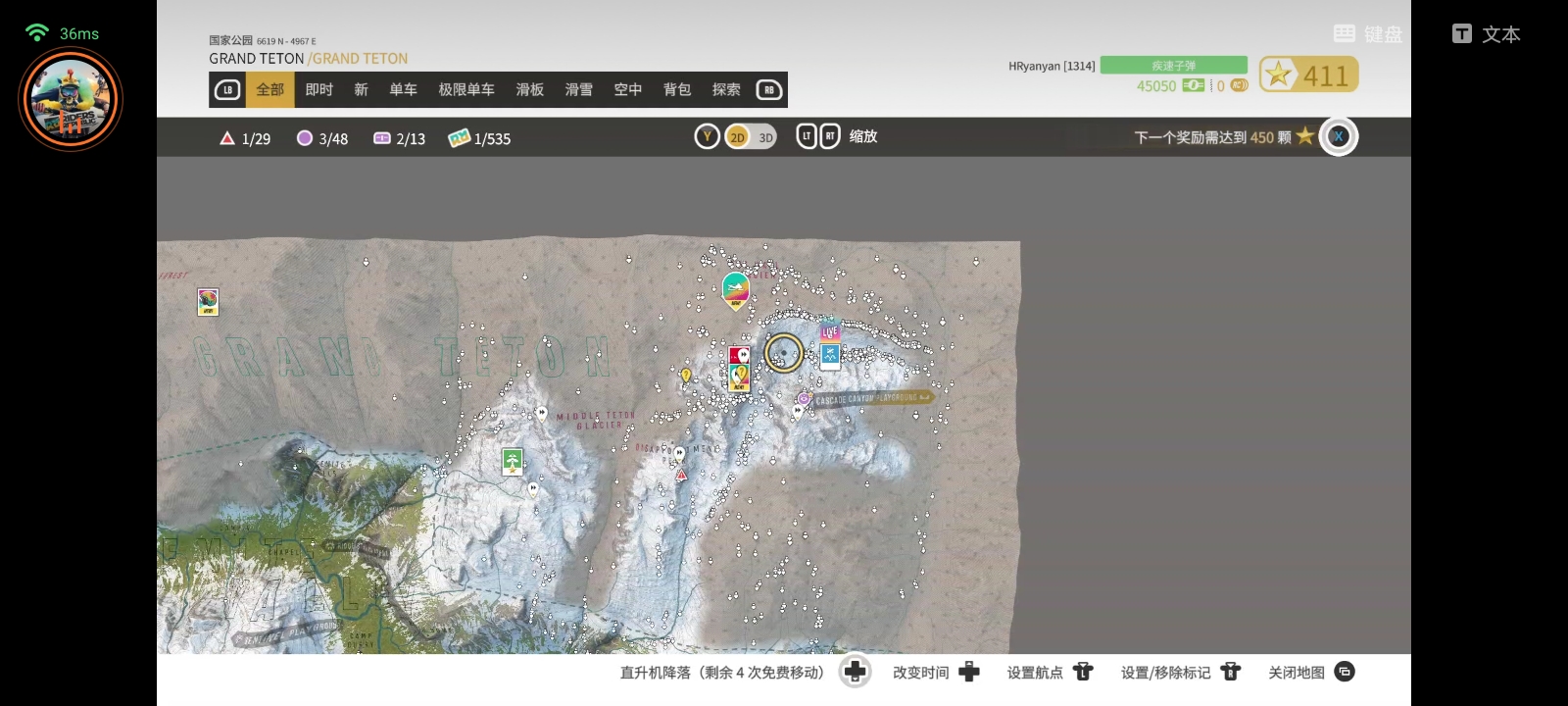Click the gold coin currency icon
This screenshot has width=1568, height=706.
pos(1239,86)
